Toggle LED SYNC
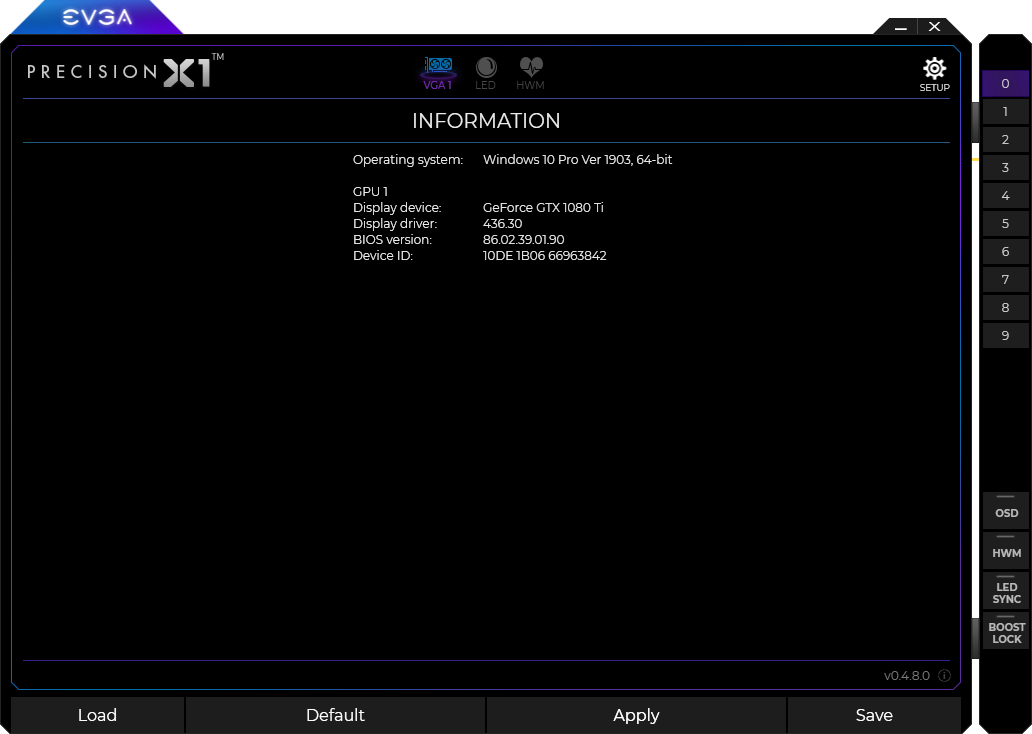 1006,590
